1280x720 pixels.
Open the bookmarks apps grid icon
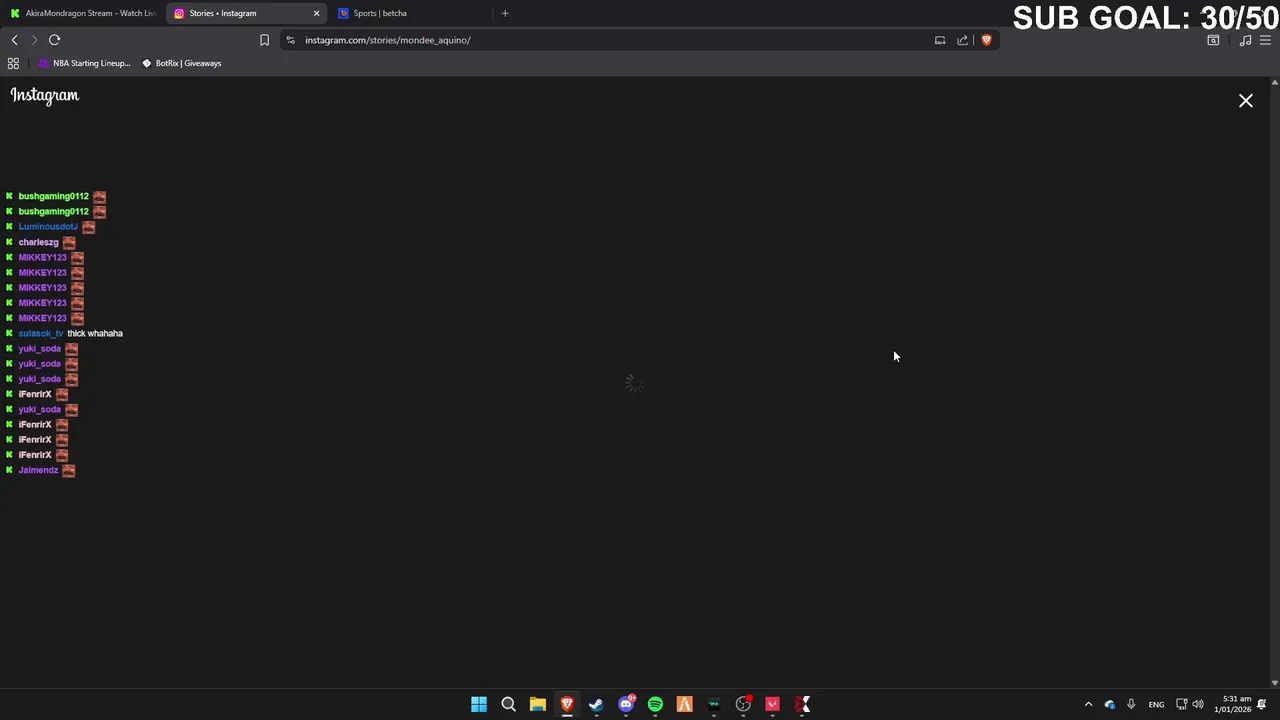click(13, 63)
